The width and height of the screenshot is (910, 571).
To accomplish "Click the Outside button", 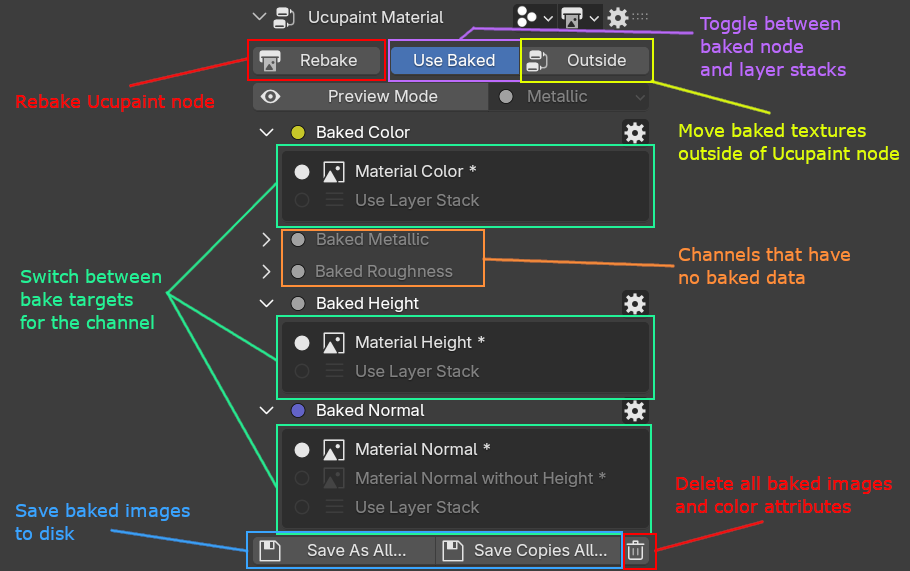I will coord(585,60).
